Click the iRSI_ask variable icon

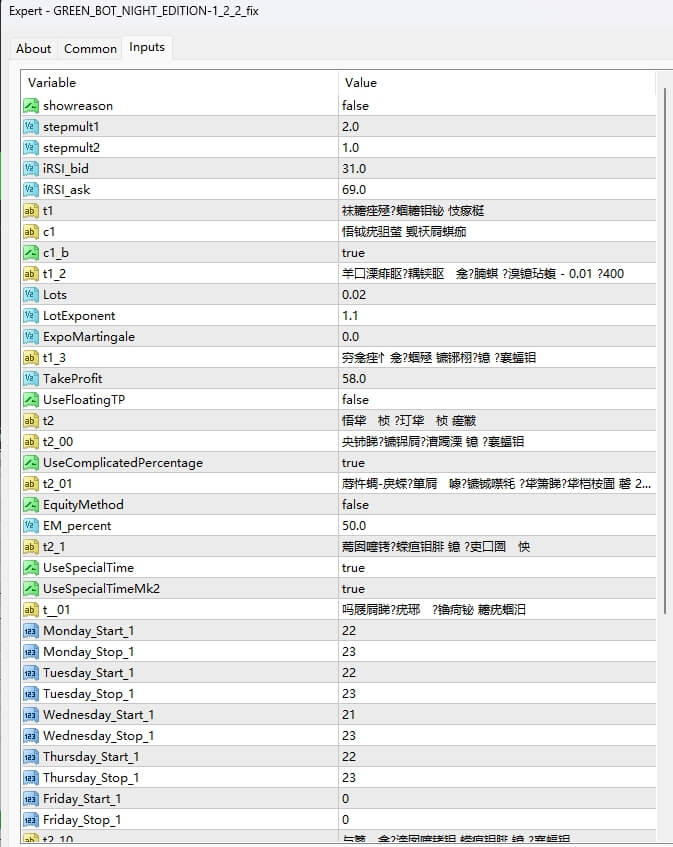(x=31, y=190)
